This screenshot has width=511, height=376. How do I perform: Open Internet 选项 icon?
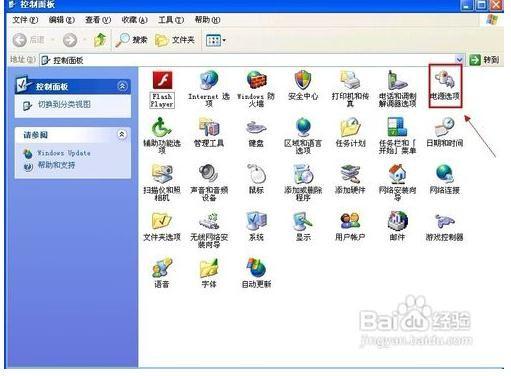(209, 89)
